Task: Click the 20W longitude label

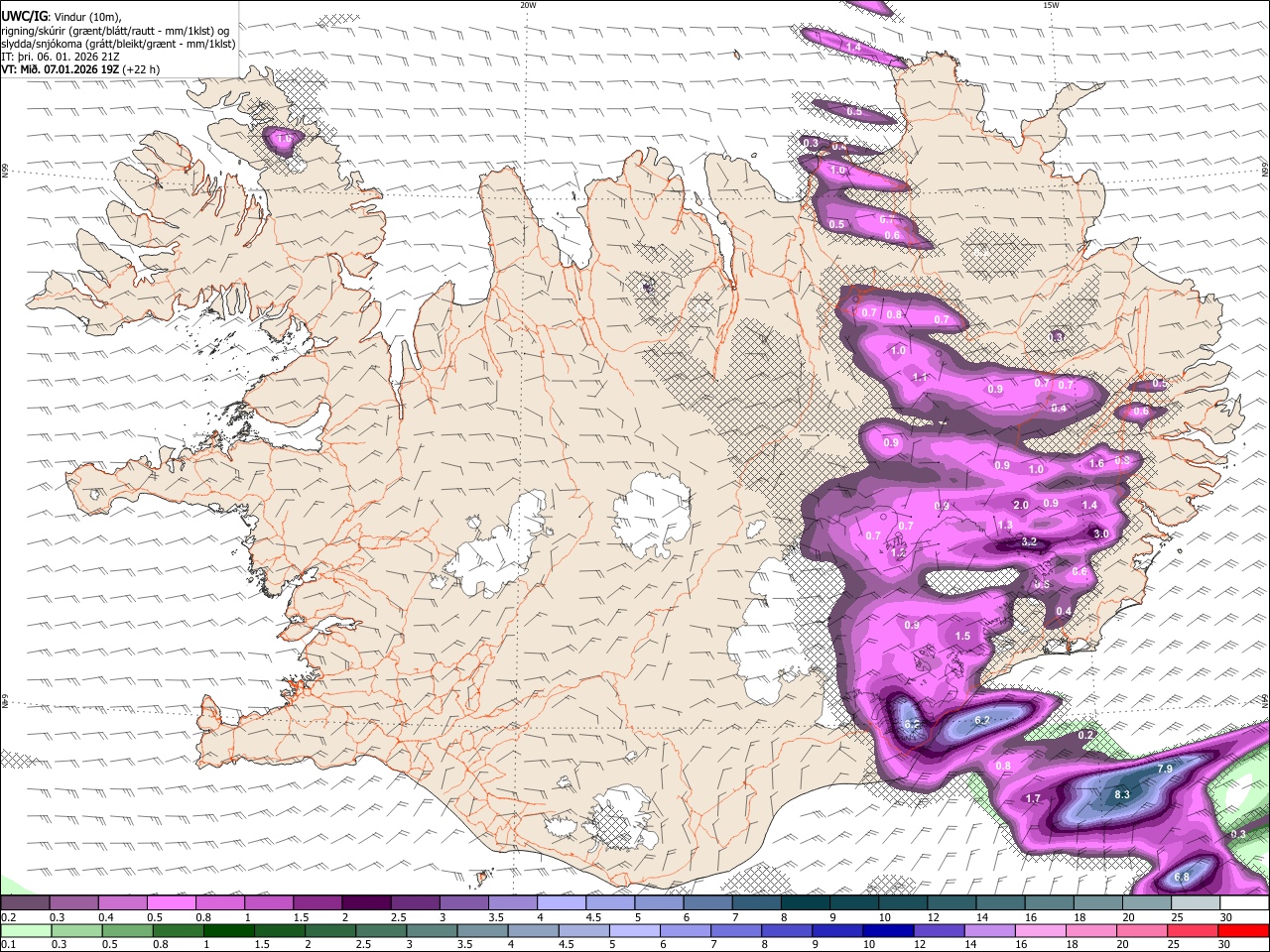Action: tap(528, 5)
